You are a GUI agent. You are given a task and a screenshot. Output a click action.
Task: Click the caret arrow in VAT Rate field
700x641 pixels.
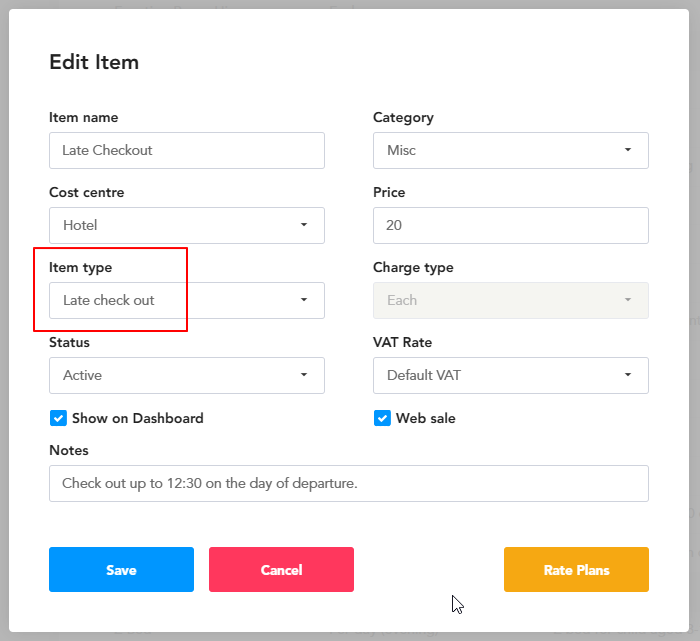pyautogui.click(x=627, y=375)
